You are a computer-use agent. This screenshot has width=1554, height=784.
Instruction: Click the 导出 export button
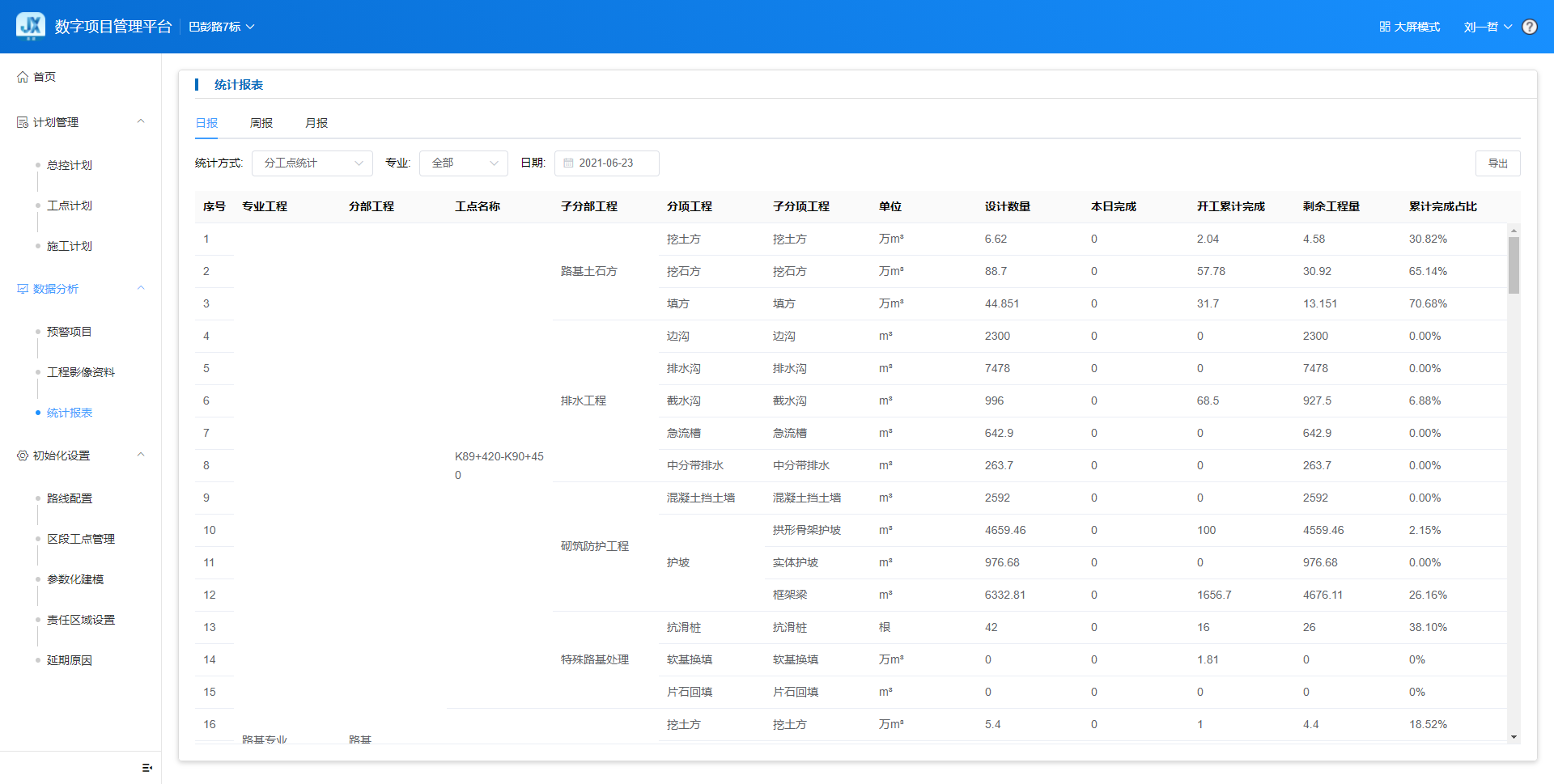click(x=1497, y=163)
